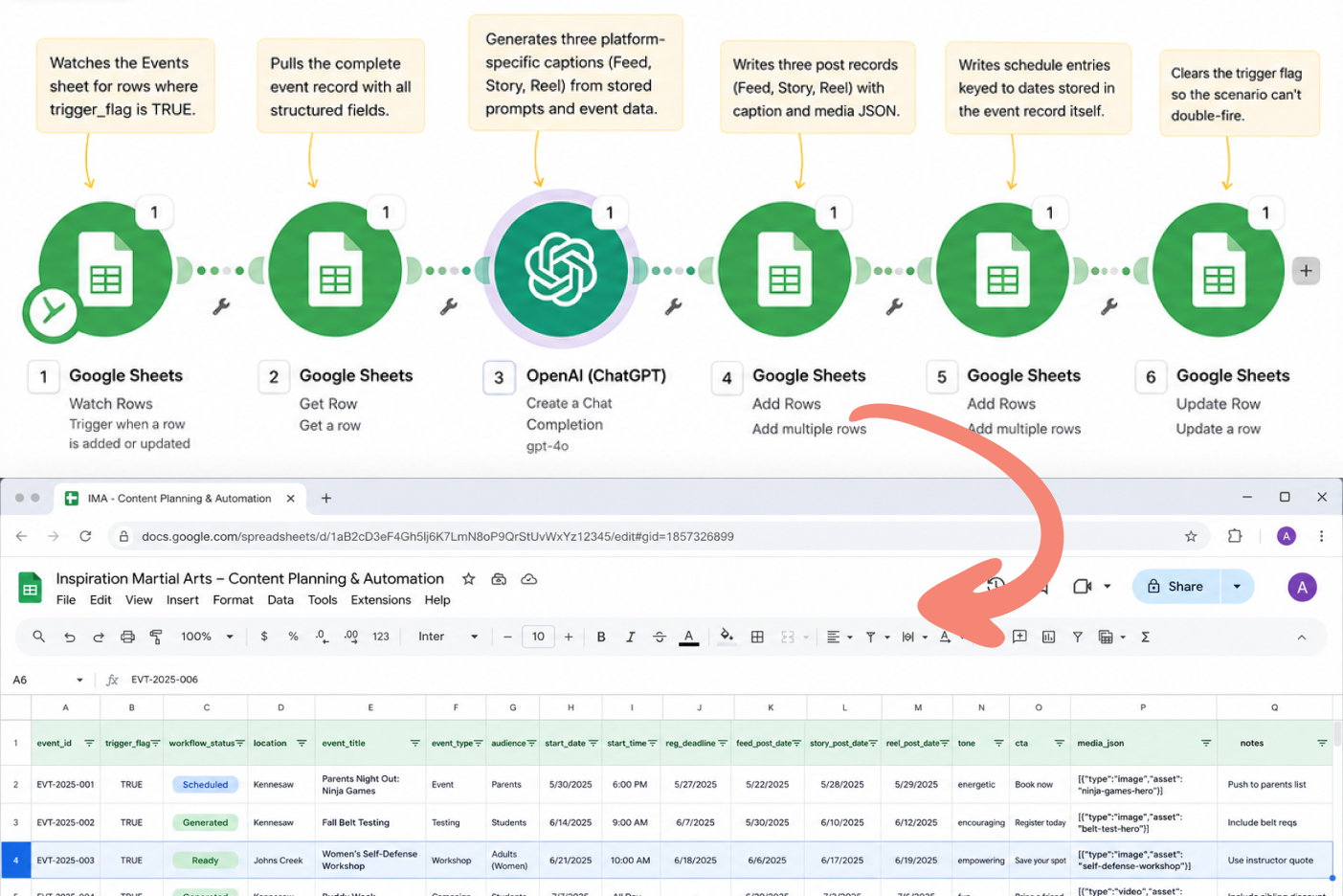1343x896 pixels.
Task: Select the row 4 header
Action: [15, 860]
